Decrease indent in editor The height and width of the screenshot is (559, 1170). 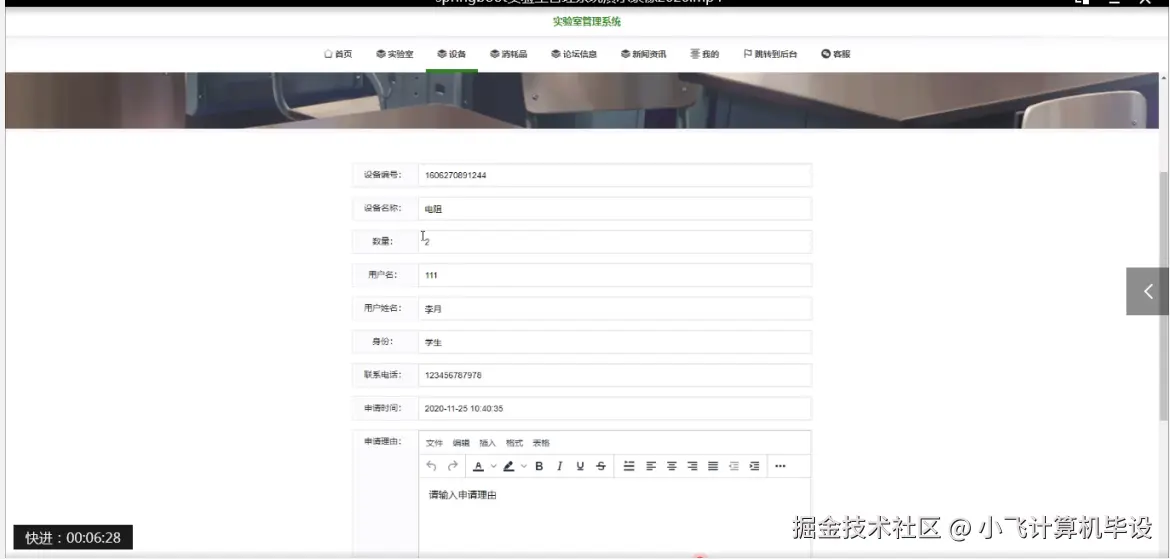click(x=733, y=466)
